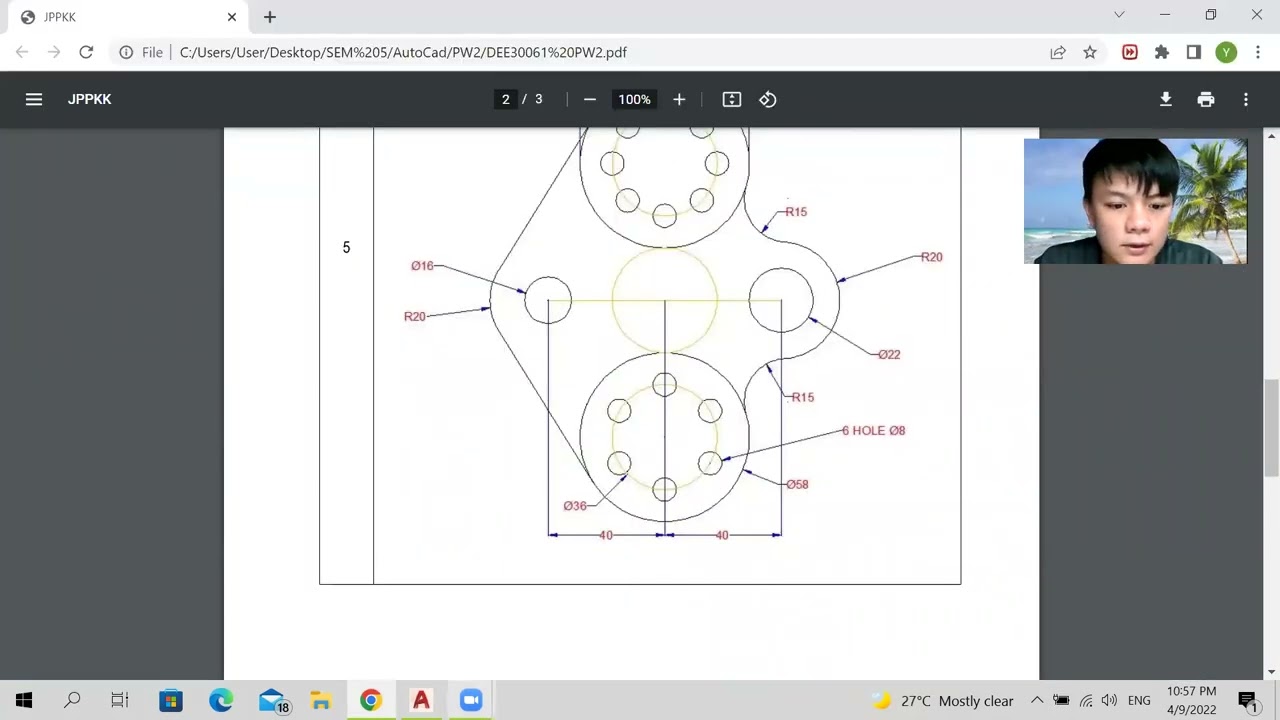This screenshot has width=1280, height=720.
Task: Open the volume control in tray
Action: coord(1109,701)
